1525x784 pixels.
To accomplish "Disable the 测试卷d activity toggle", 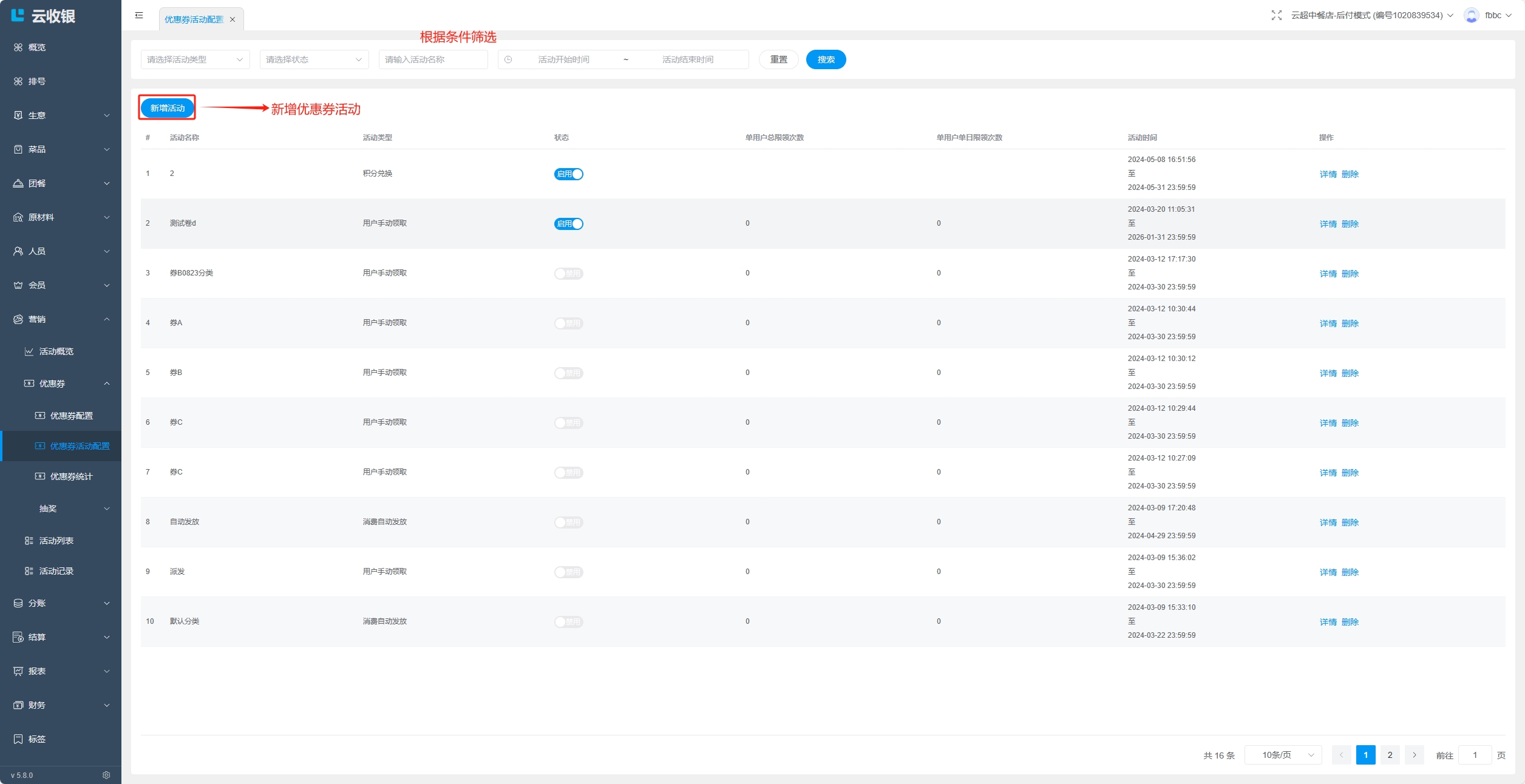I will pyautogui.click(x=568, y=224).
